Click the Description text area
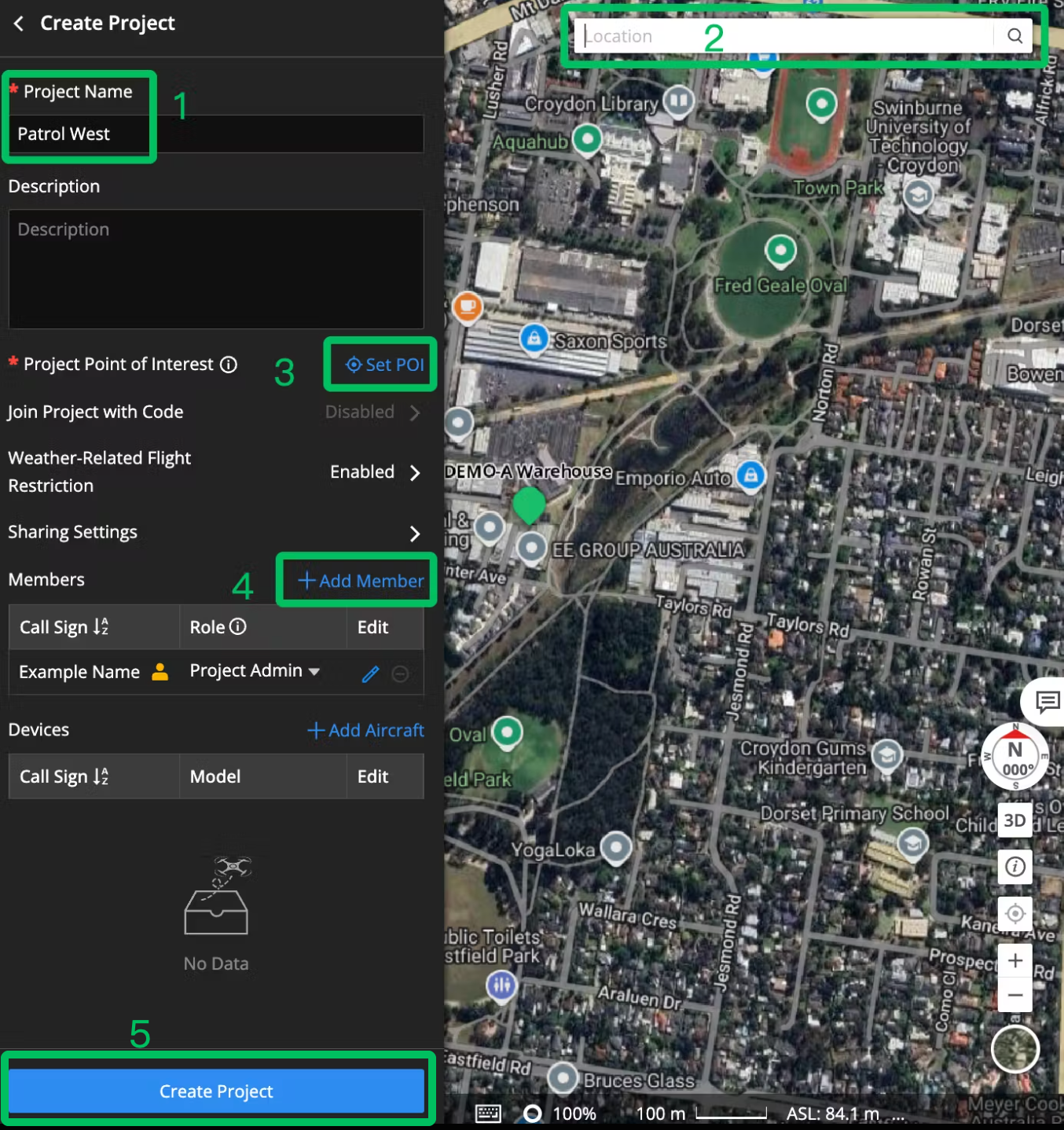 (216, 269)
